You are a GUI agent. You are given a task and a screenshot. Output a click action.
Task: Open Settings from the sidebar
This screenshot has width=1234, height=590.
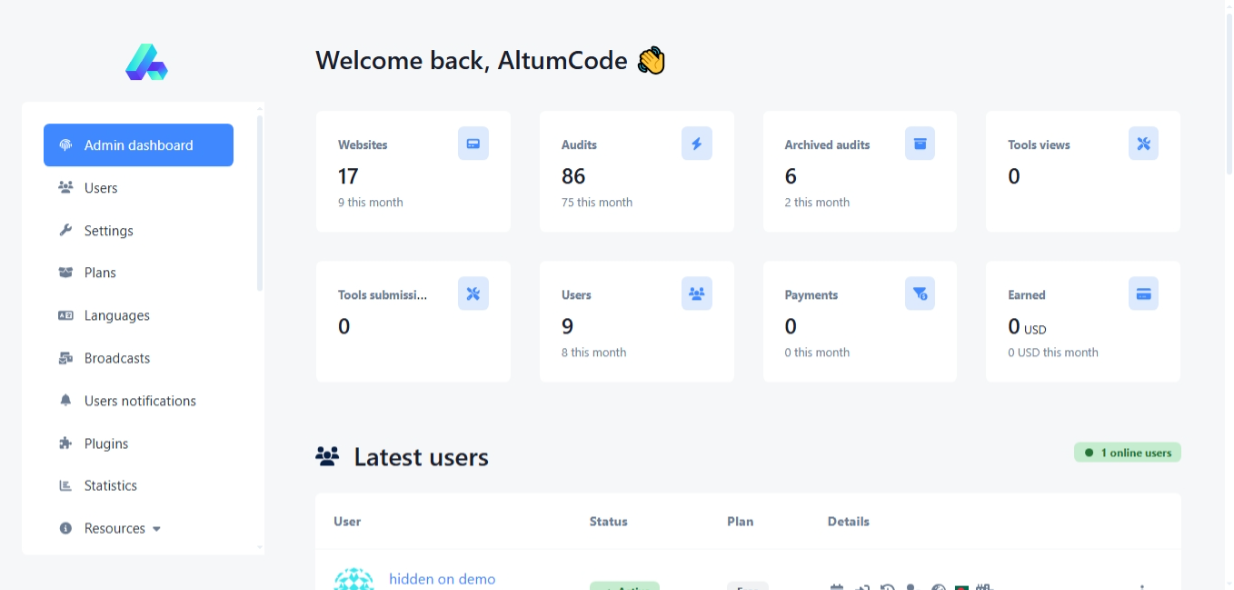(x=108, y=231)
